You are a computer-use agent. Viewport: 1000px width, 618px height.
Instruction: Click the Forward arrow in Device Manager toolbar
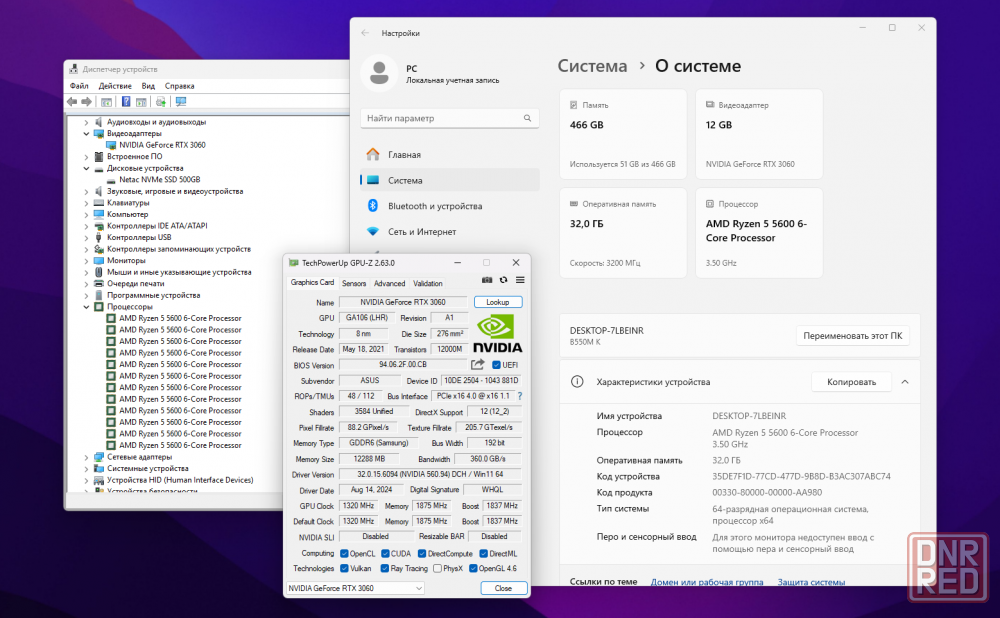tap(87, 102)
